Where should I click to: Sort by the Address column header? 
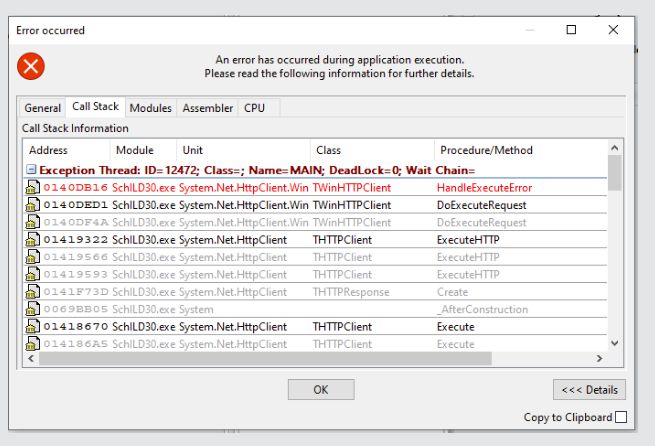point(67,150)
